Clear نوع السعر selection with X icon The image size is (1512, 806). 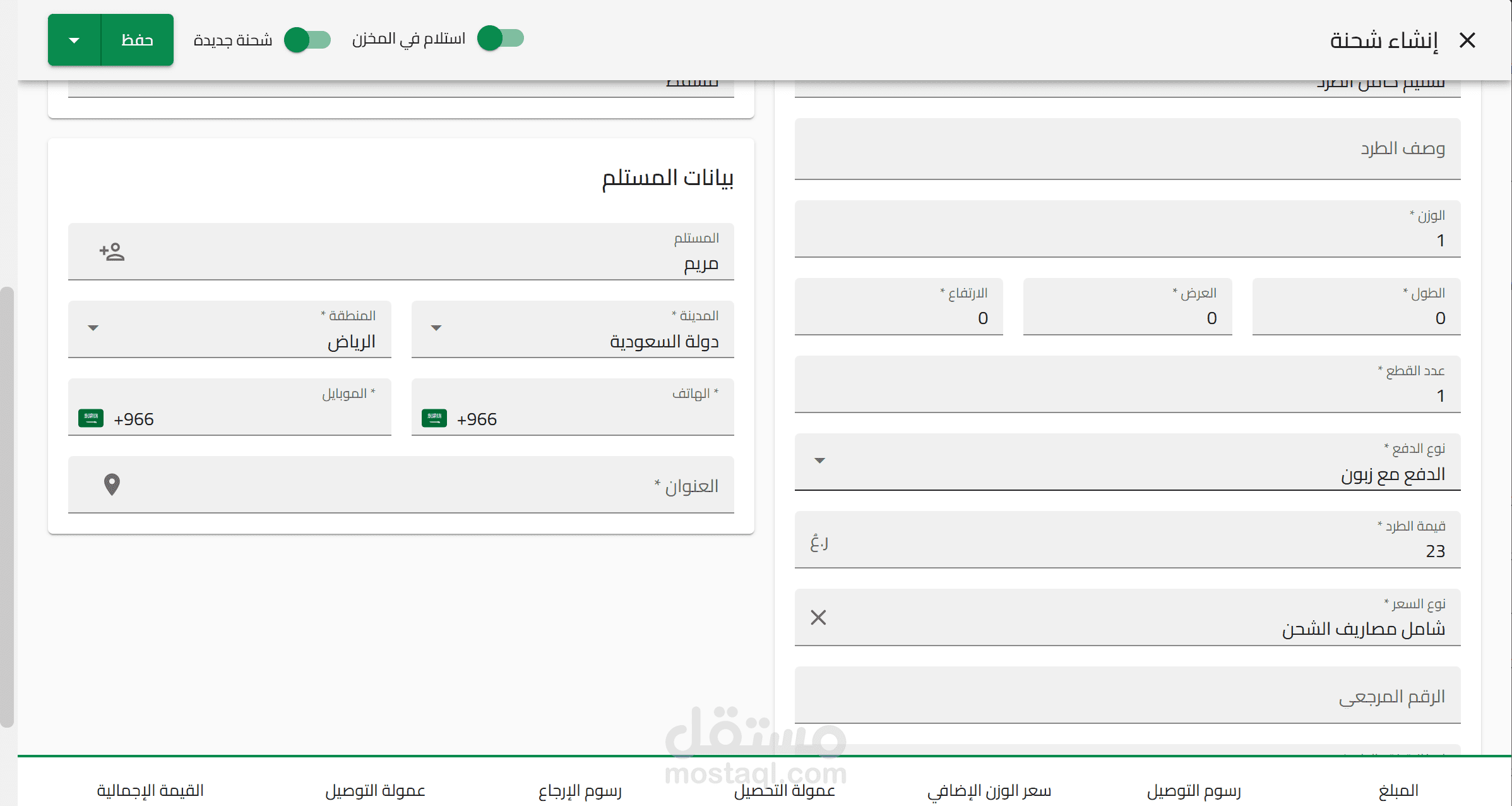pos(818,617)
